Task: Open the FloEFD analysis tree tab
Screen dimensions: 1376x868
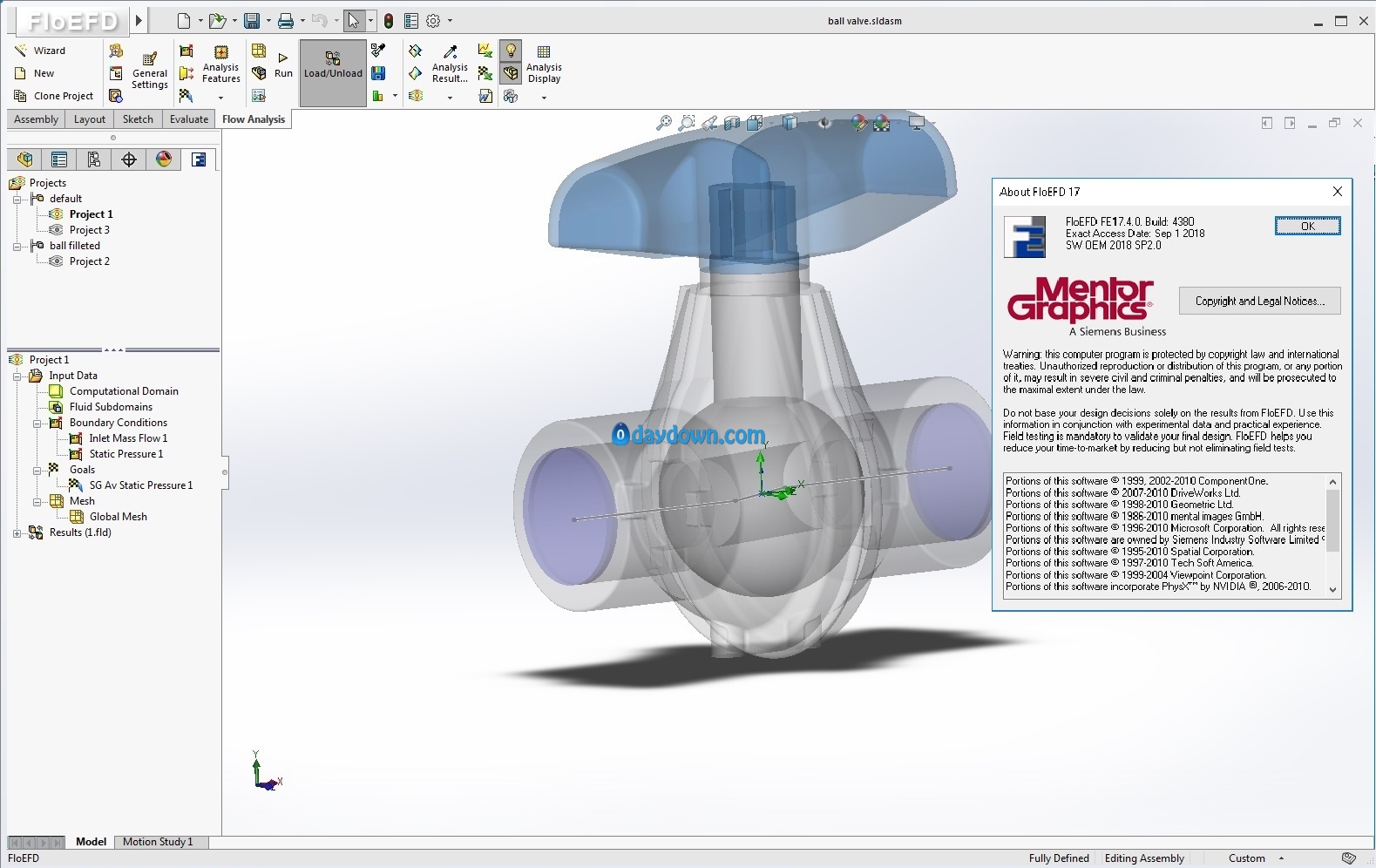Action: tap(199, 159)
